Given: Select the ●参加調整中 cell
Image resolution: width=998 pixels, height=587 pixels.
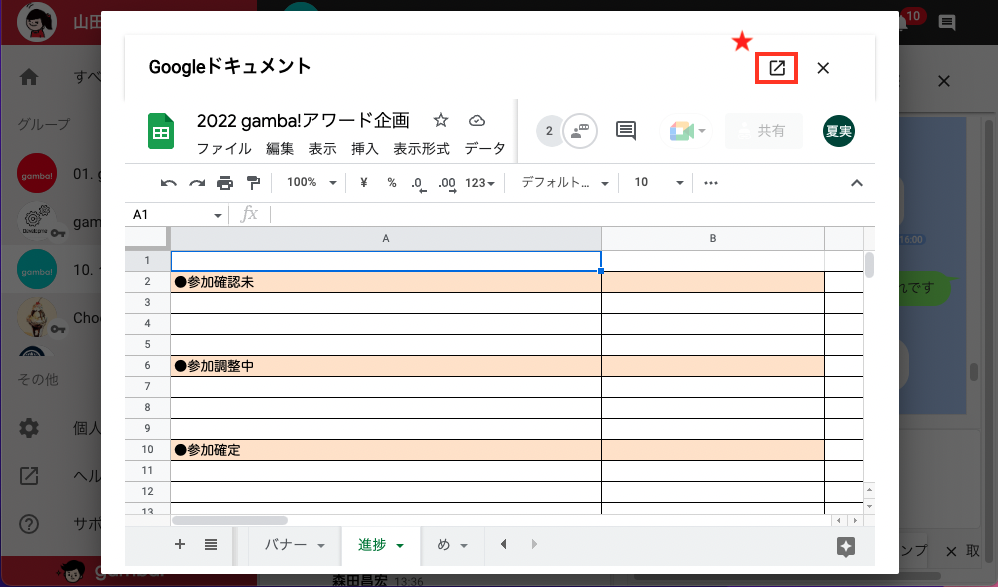Looking at the screenshot, I should (x=386, y=366).
